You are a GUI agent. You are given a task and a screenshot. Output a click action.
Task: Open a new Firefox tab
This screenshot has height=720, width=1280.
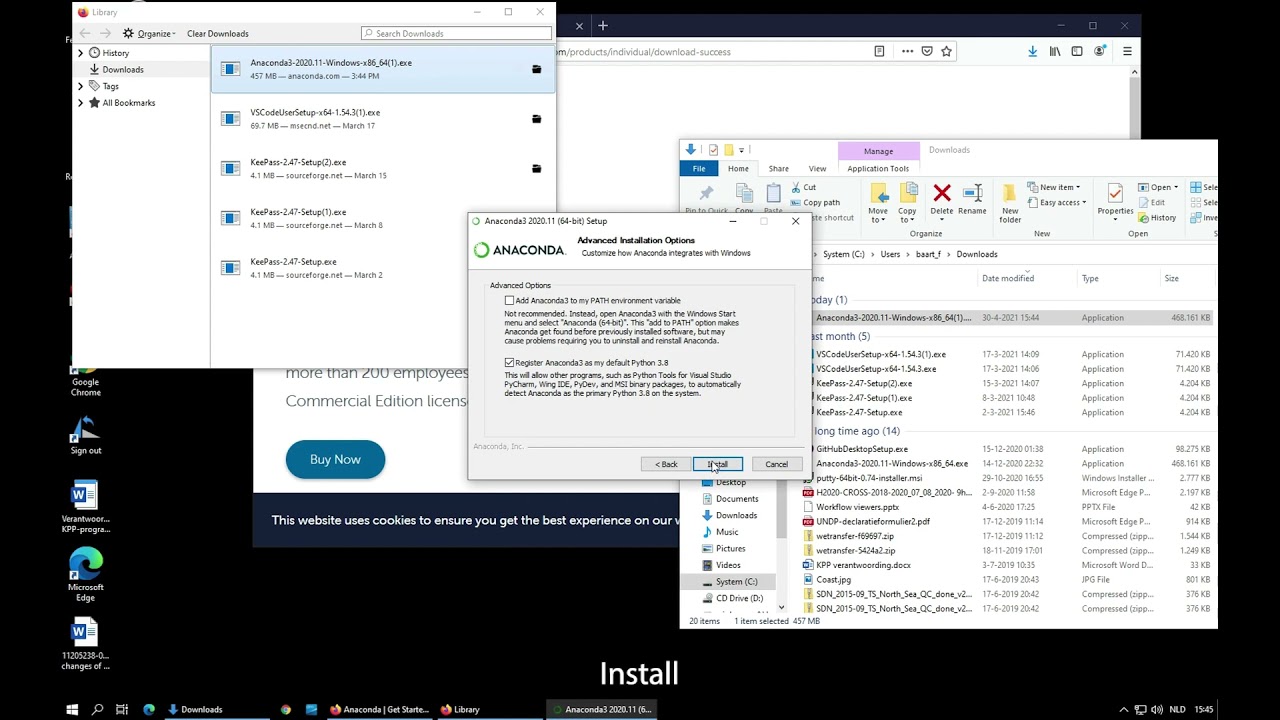(603, 25)
